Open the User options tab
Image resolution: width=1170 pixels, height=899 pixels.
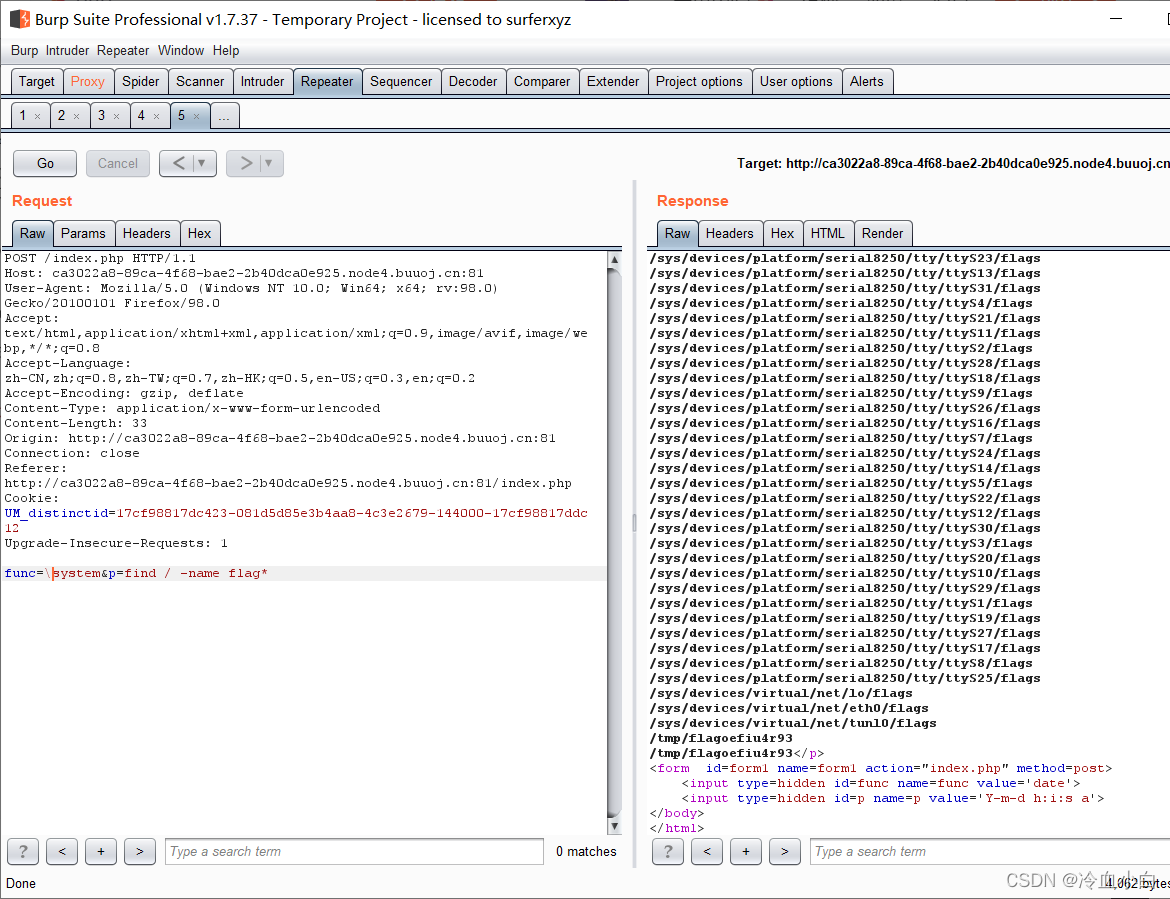[796, 81]
